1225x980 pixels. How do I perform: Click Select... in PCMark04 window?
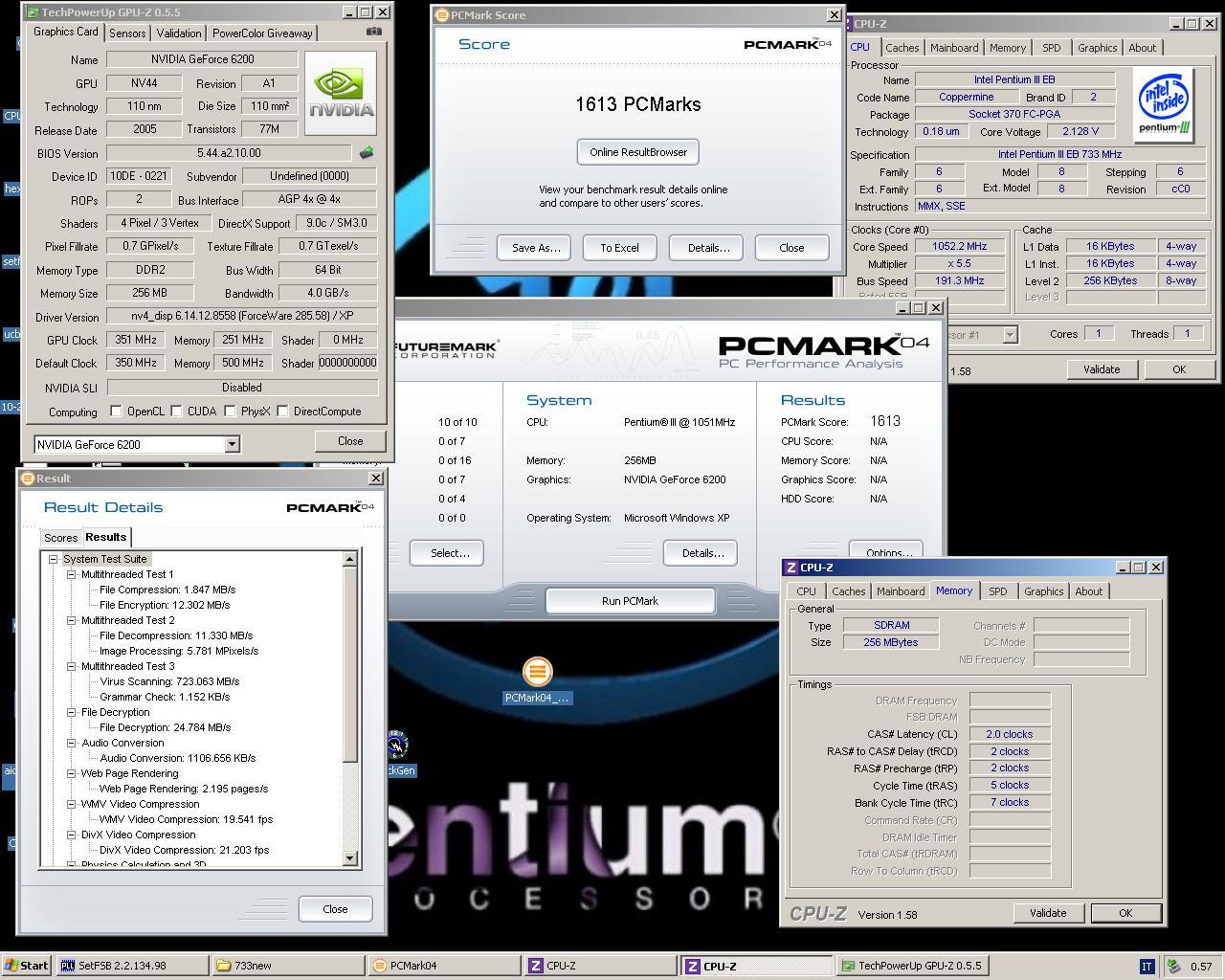tap(449, 553)
